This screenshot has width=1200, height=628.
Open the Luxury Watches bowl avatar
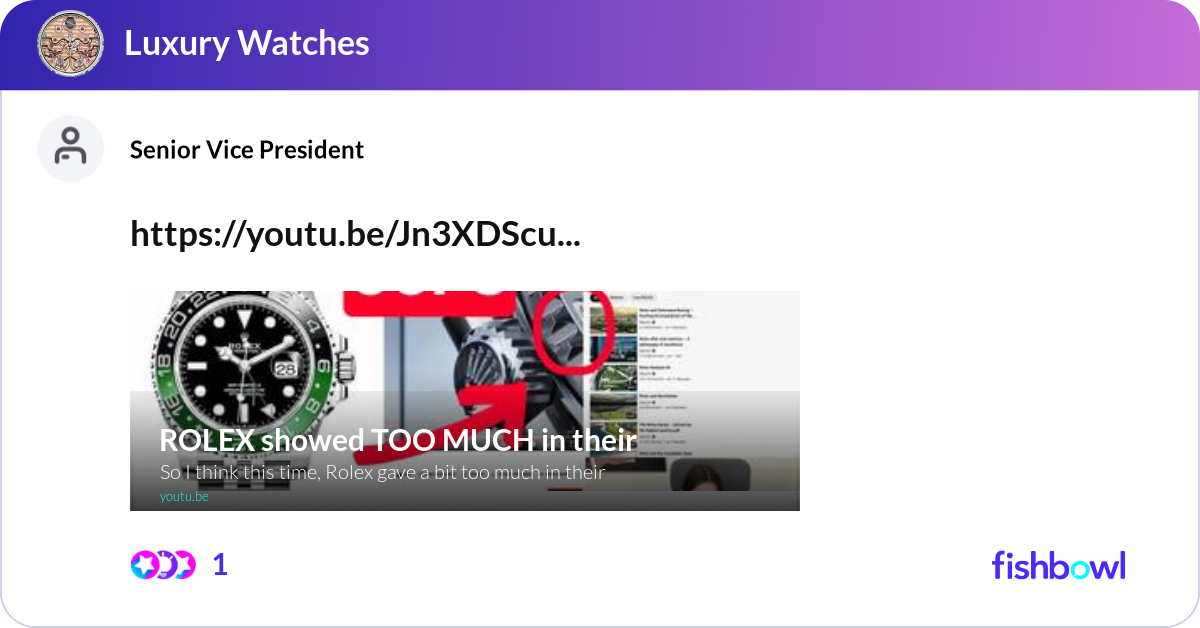pyautogui.click(x=71, y=43)
